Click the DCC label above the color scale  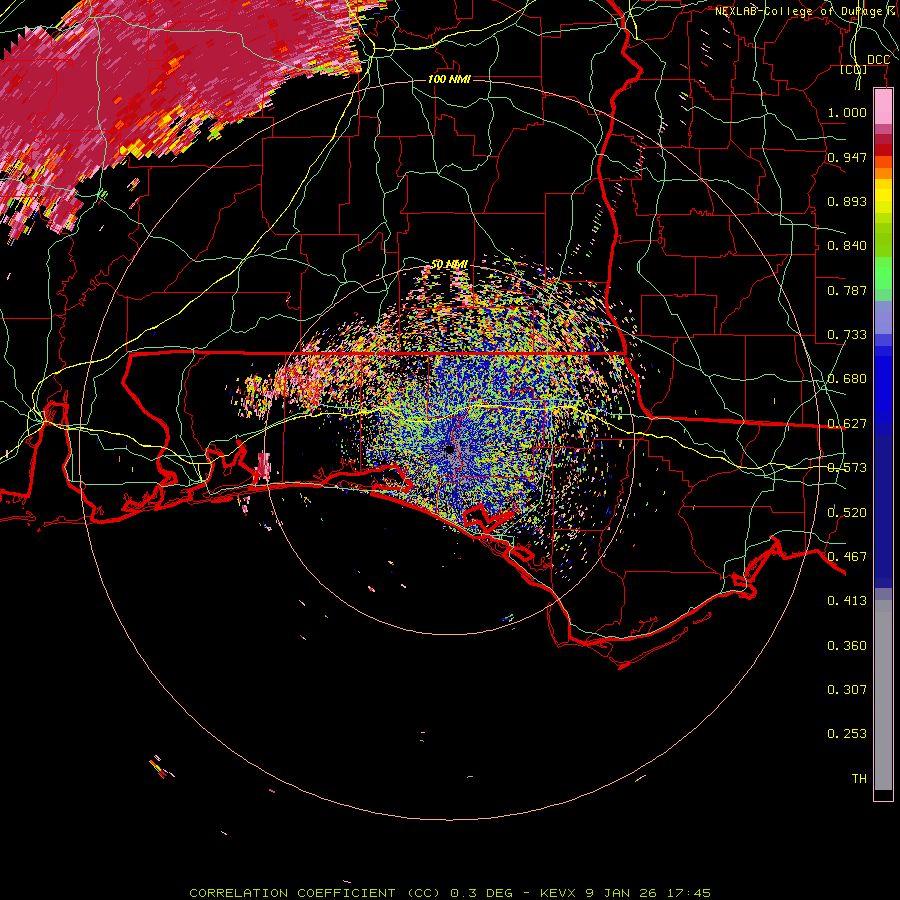[878, 60]
